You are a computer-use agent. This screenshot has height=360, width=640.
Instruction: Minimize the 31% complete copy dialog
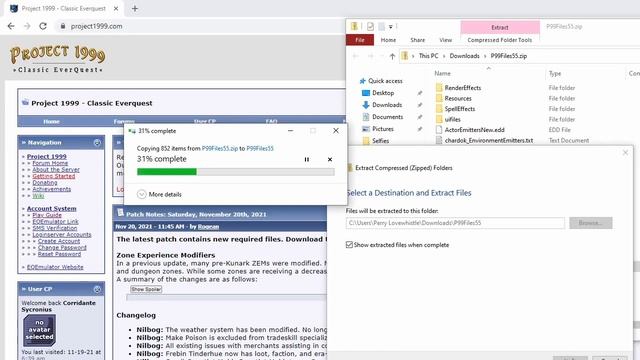[x=290, y=131]
